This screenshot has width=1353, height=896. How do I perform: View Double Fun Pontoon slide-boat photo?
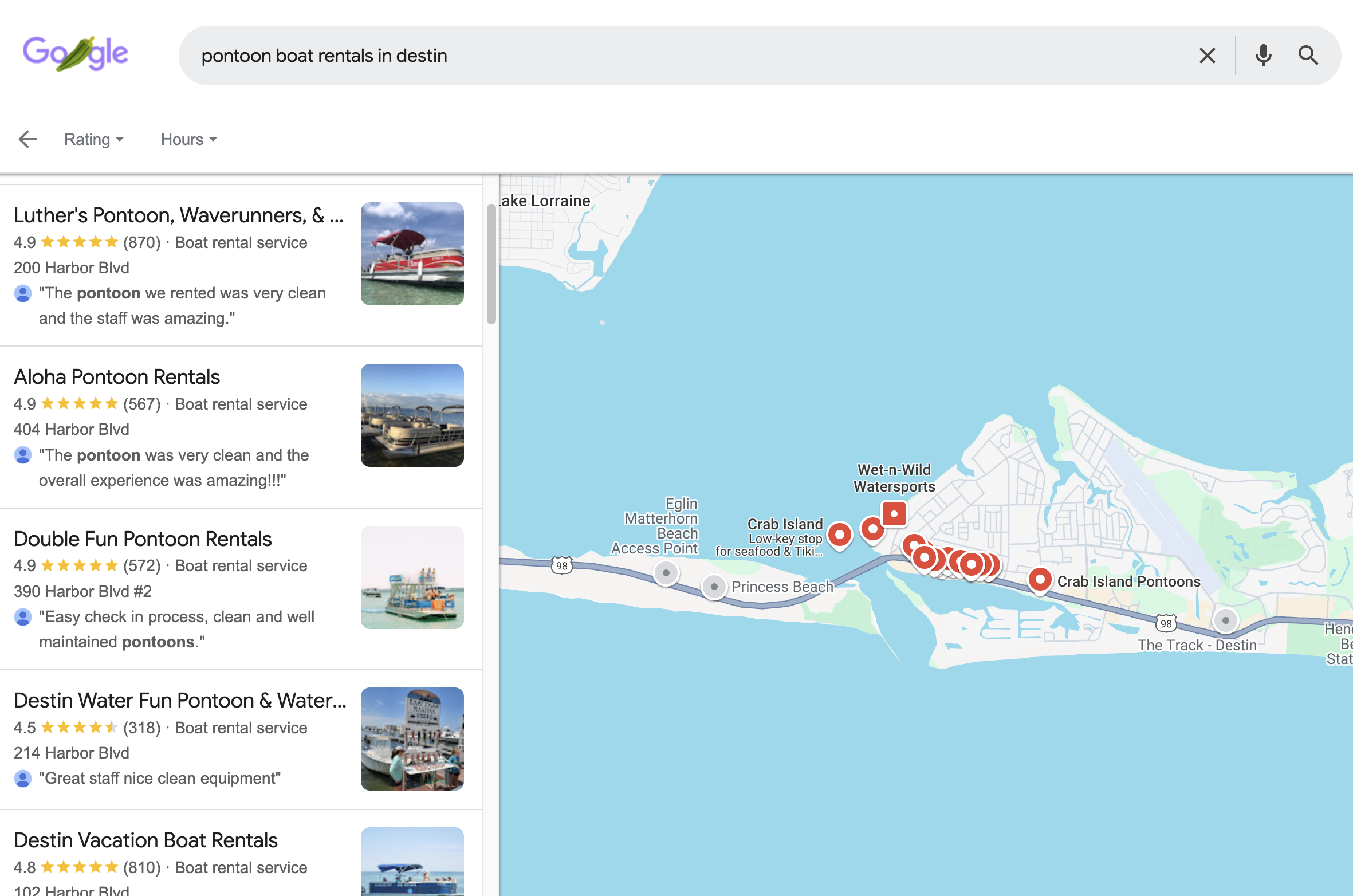coord(412,577)
